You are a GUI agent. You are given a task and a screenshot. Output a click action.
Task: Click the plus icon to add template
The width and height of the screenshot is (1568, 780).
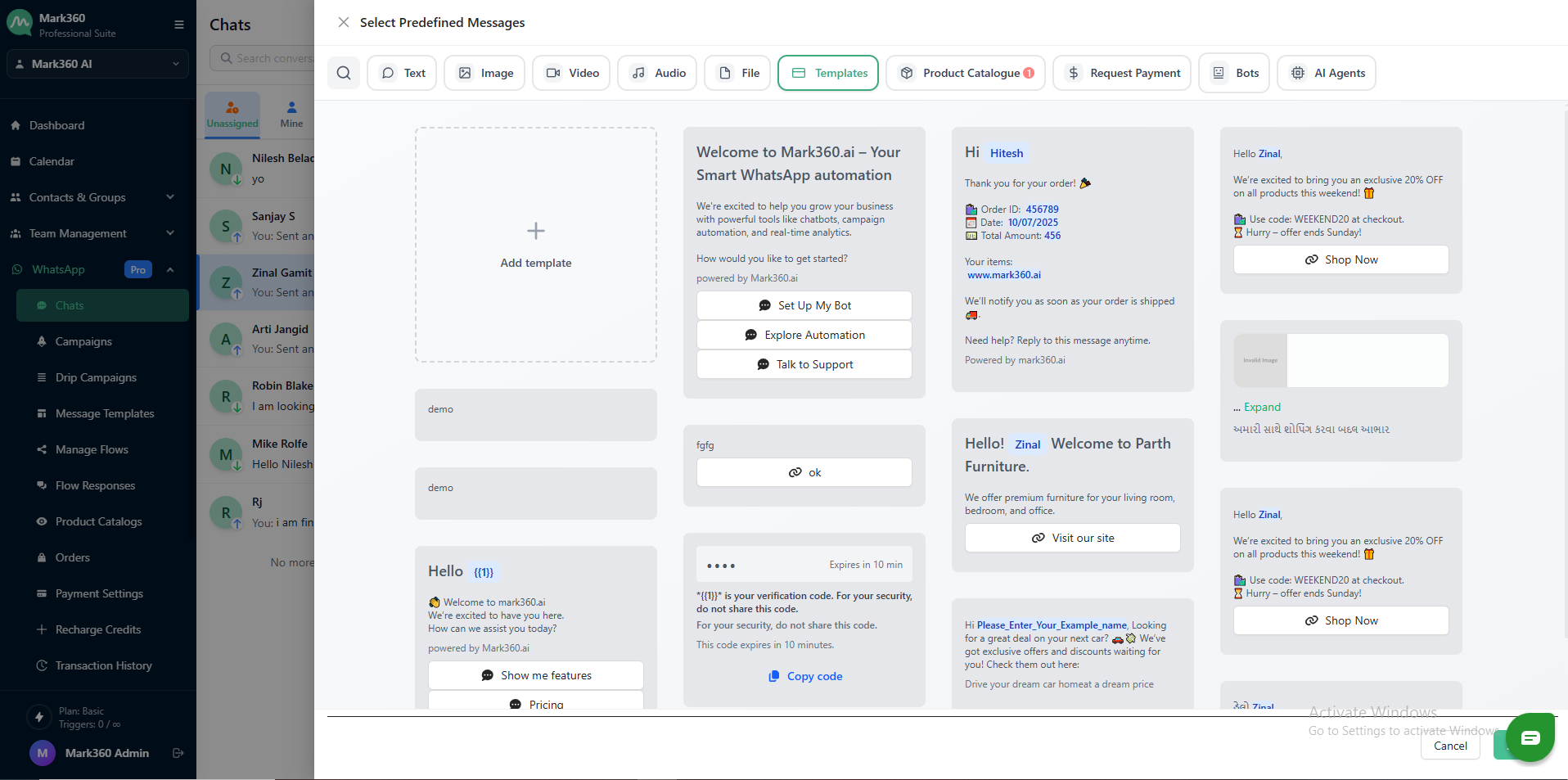tap(536, 231)
